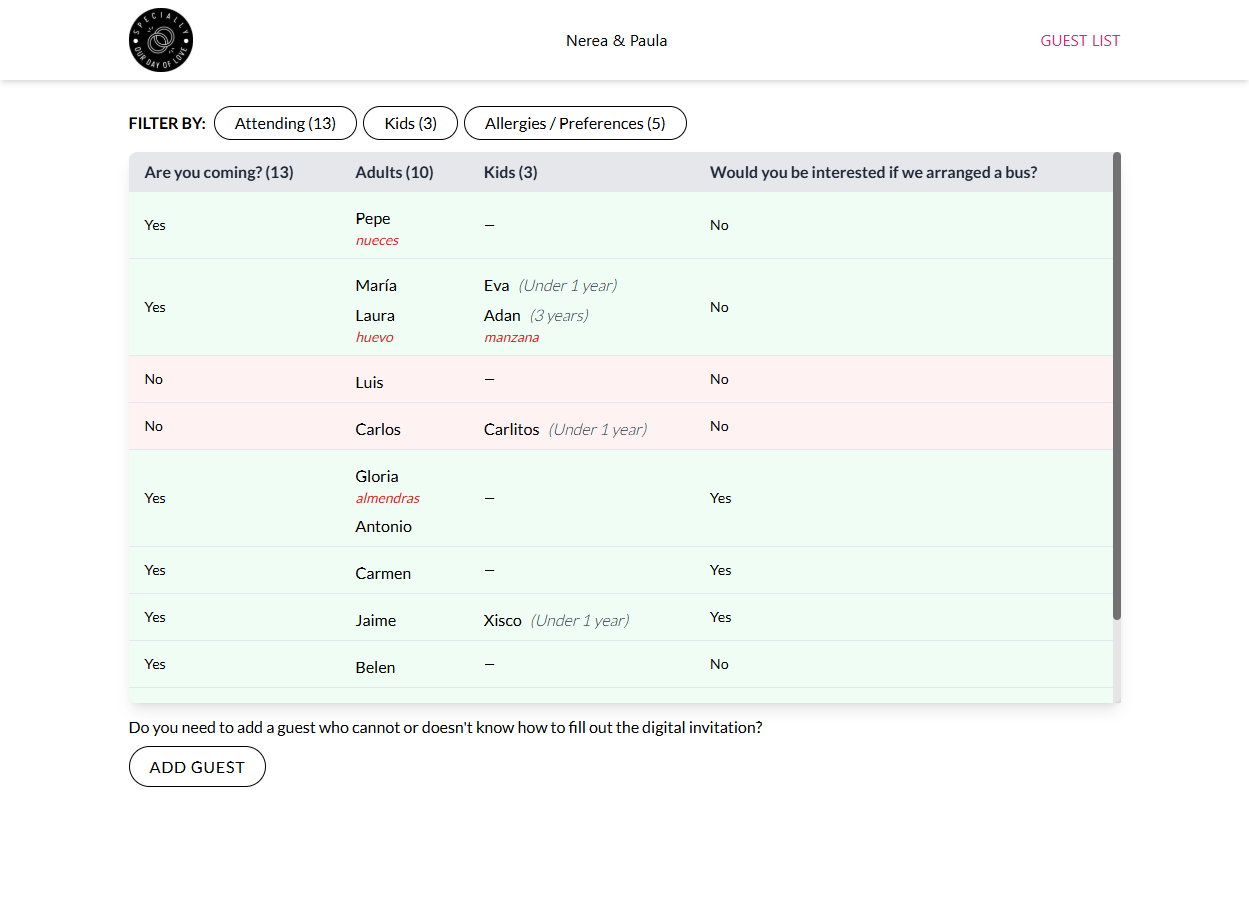Image resolution: width=1249 pixels, height=919 pixels.
Task: Click Carlos row's attending answer No
Action: 153,426
